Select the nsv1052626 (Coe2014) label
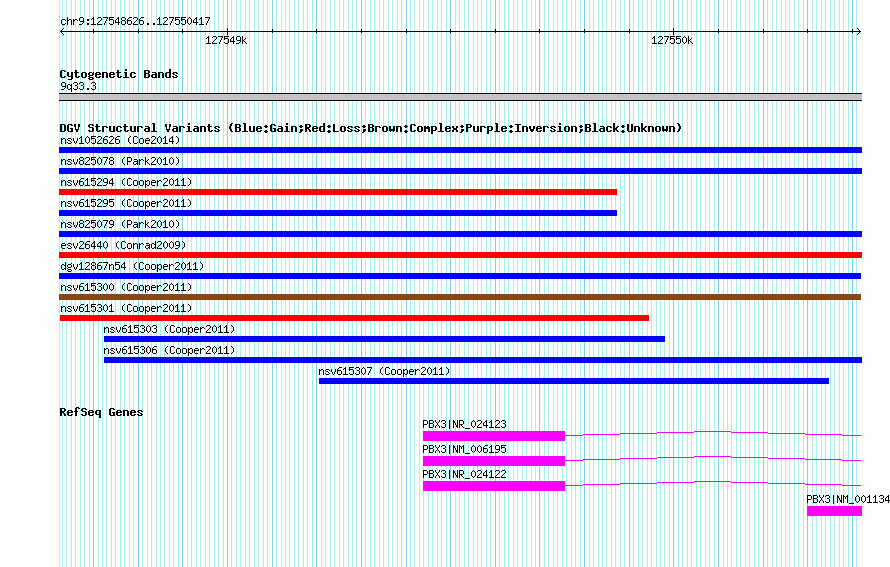 tap(120, 140)
